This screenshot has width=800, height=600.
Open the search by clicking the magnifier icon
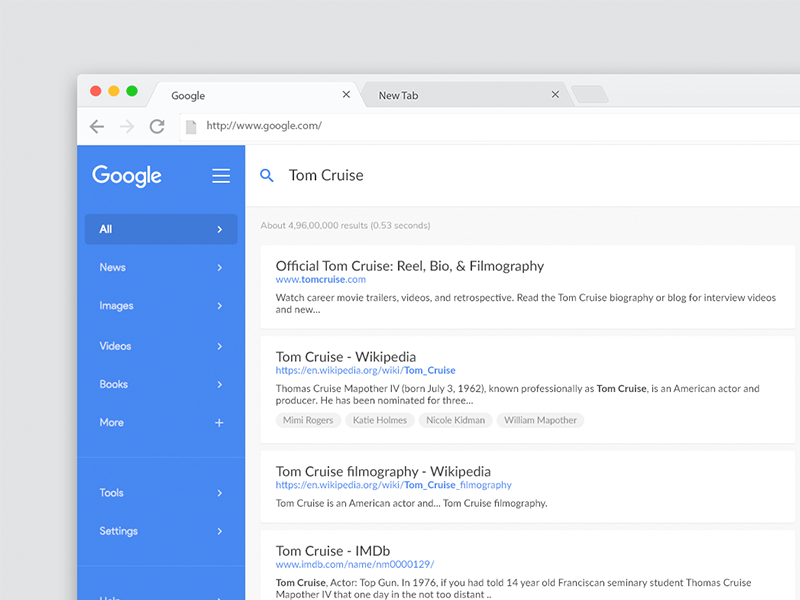click(266, 175)
